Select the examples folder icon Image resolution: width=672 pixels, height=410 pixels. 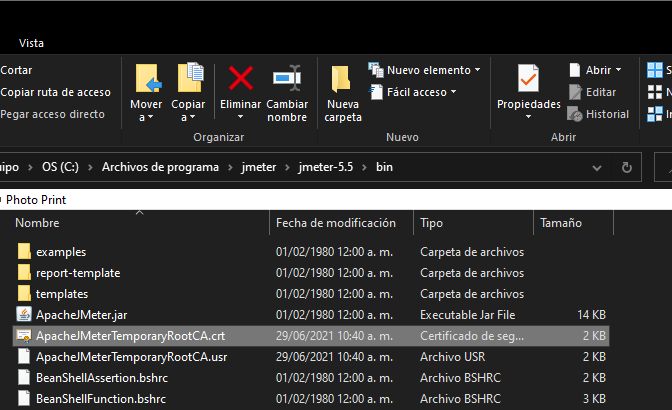[x=24, y=251]
